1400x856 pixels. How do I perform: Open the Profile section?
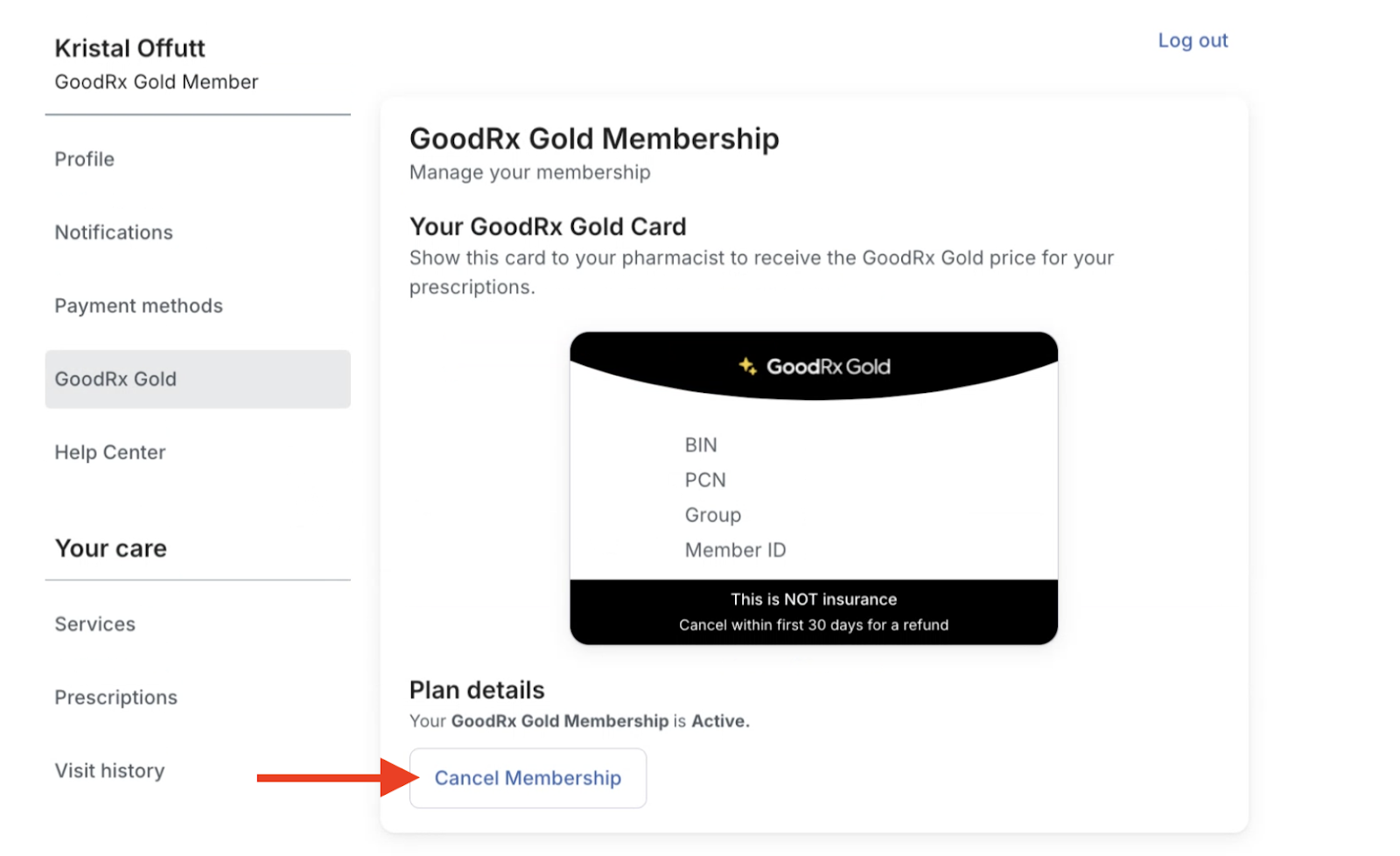pos(84,158)
